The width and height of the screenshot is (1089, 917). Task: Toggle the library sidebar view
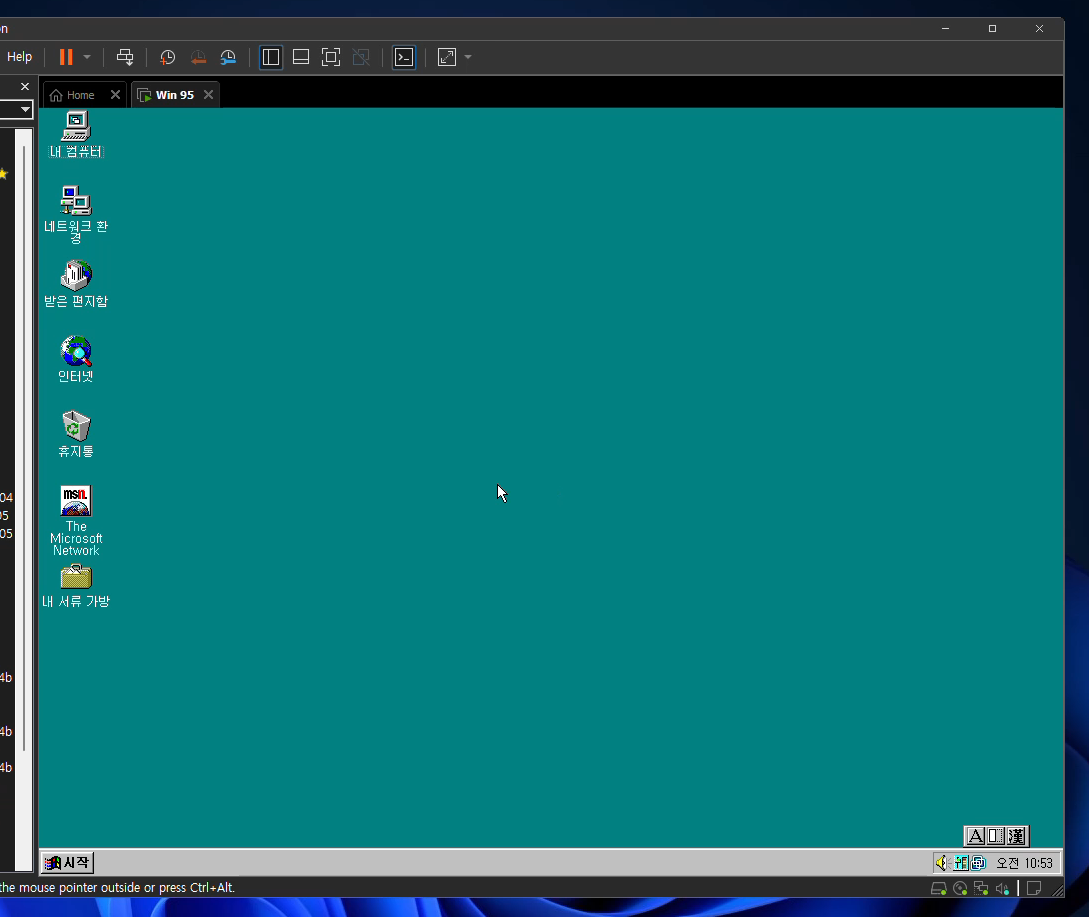(271, 57)
